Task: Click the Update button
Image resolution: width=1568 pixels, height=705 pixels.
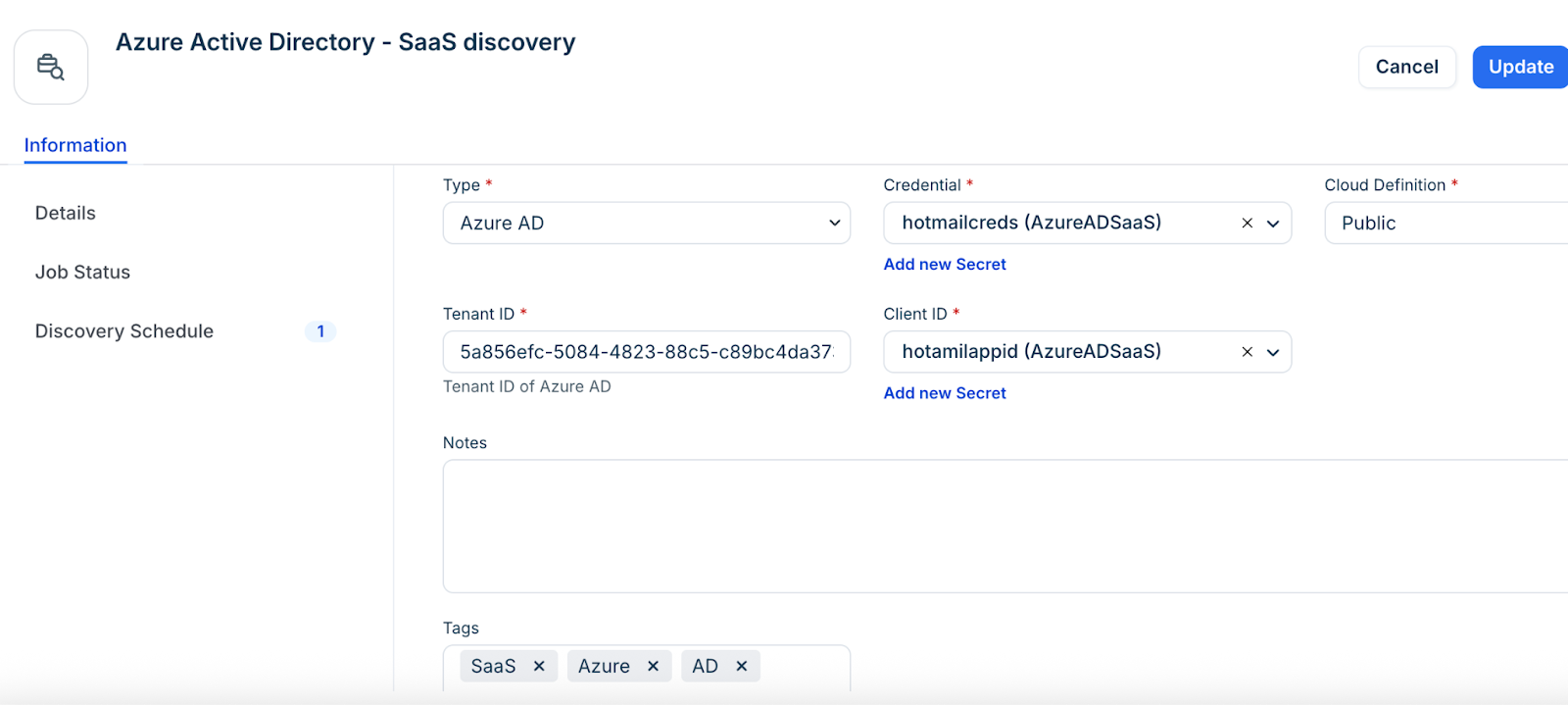Action: (x=1521, y=67)
